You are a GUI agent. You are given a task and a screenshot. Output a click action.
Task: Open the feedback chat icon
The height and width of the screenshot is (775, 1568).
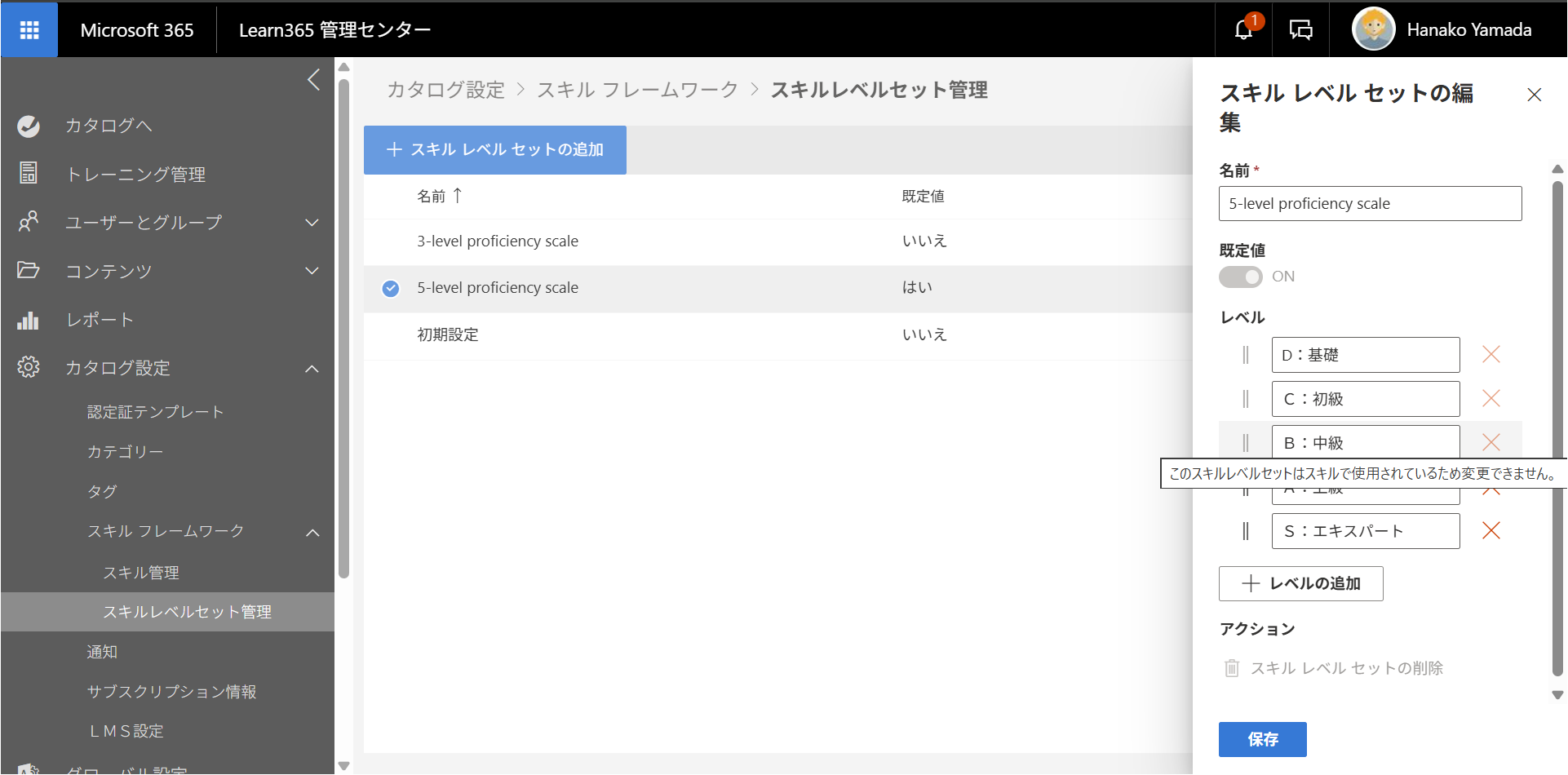click(x=1300, y=30)
